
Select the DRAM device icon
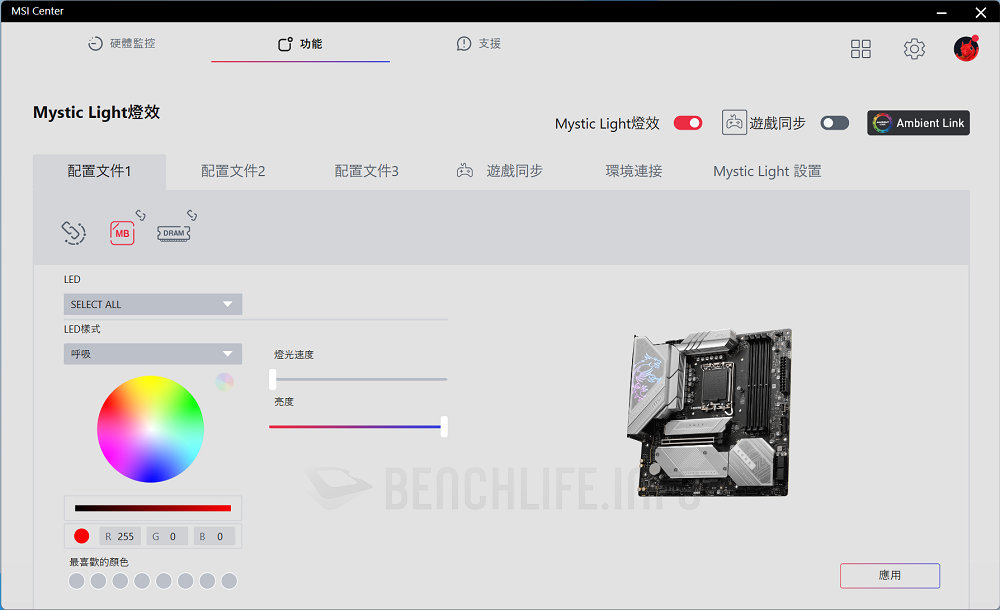pyautogui.click(x=173, y=233)
